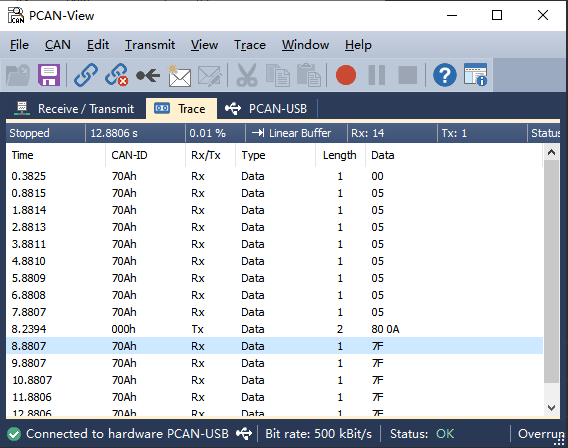Click the Connect chain link icon

point(86,75)
